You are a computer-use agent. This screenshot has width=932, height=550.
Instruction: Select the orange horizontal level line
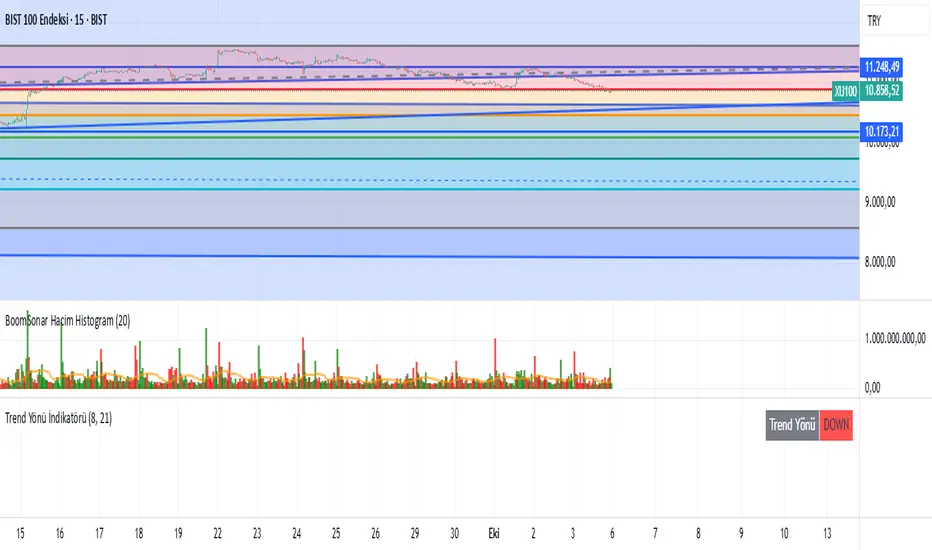pos(429,115)
